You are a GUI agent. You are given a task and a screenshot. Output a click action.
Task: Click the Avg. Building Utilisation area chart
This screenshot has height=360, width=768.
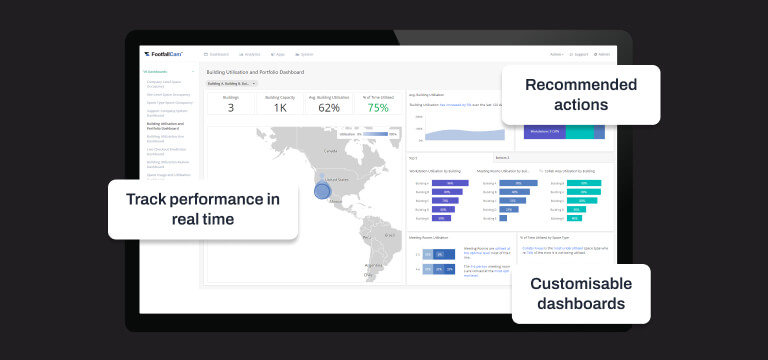pyautogui.click(x=464, y=134)
